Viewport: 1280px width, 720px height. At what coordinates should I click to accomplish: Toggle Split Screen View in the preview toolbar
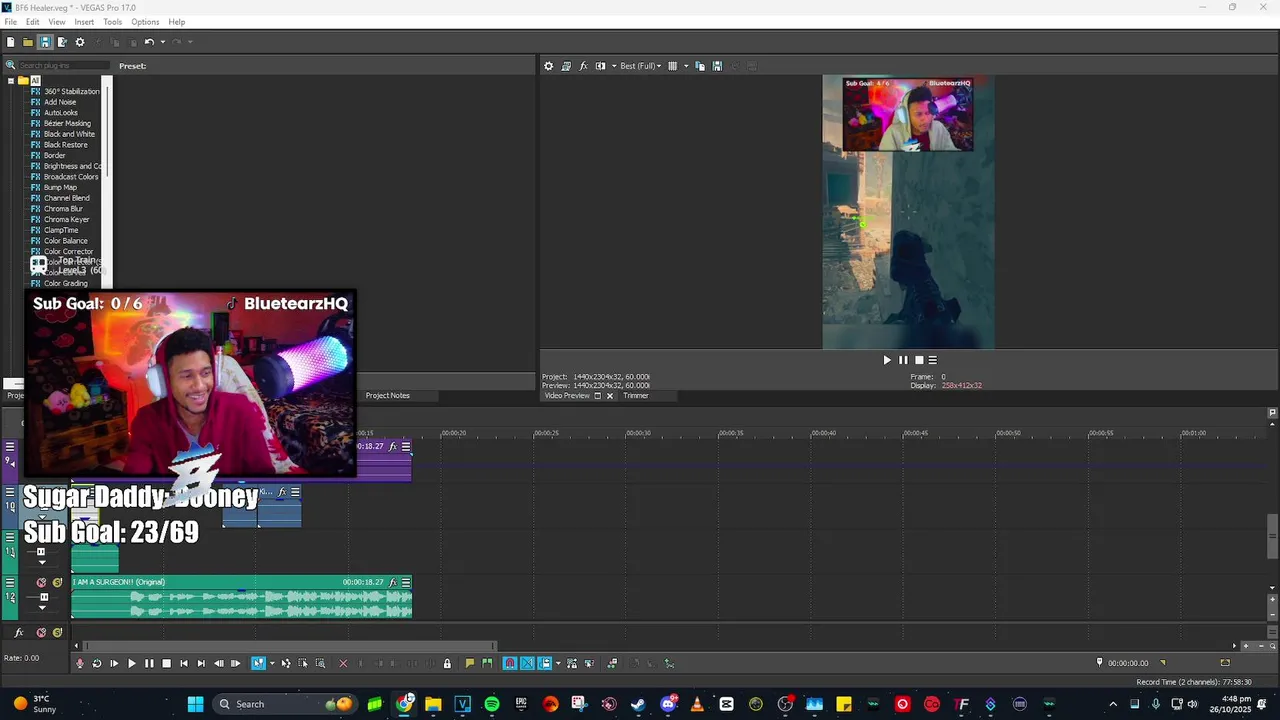point(600,66)
